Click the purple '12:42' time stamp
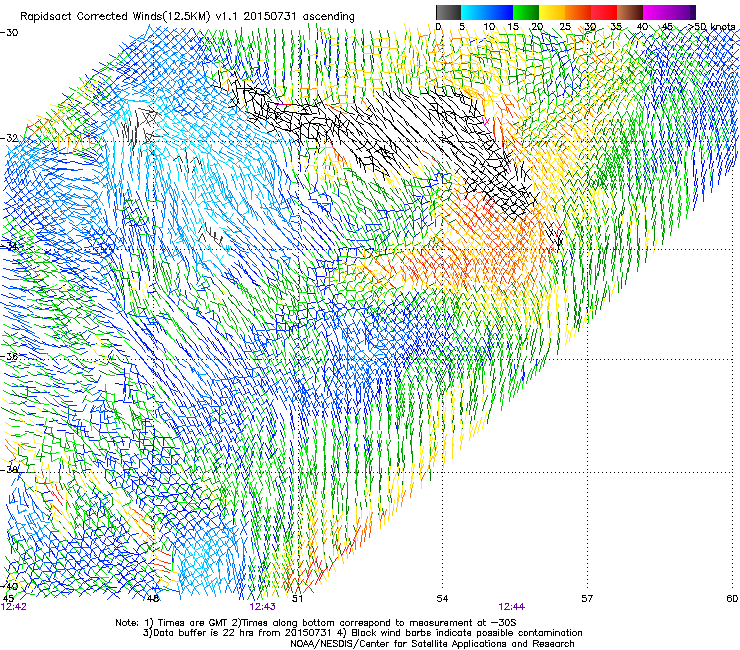 click(14, 607)
